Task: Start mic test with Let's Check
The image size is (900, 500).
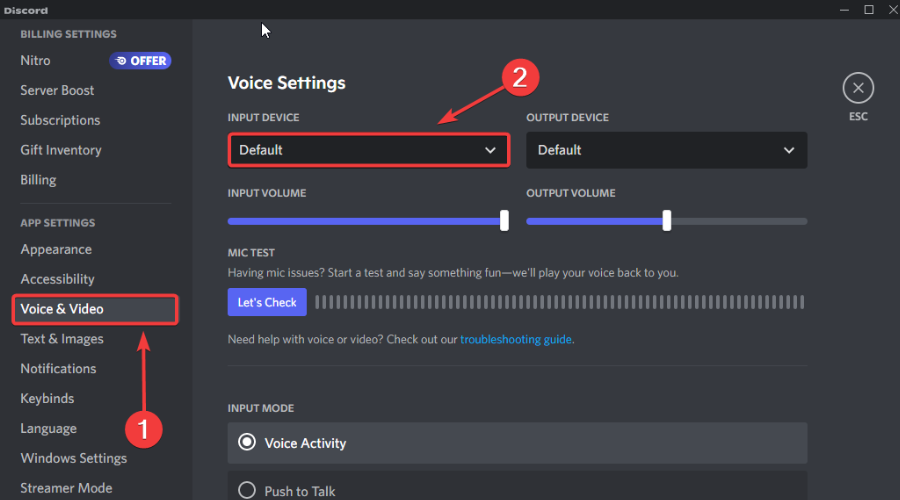Action: (267, 302)
